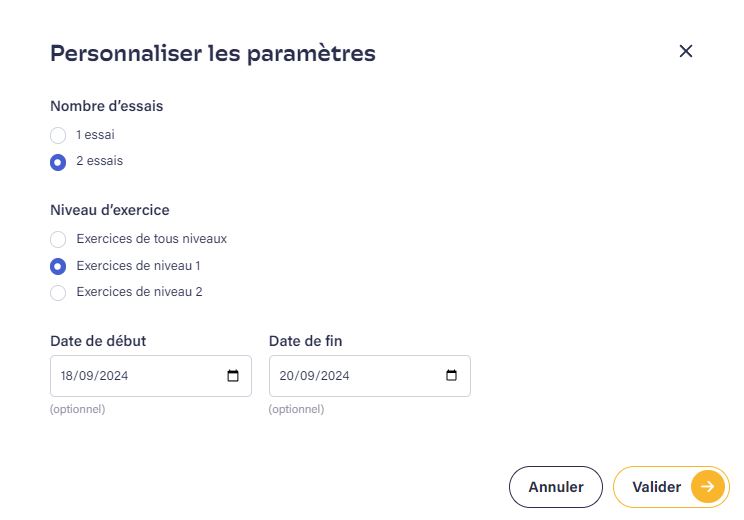Select the 1 essai radio option

(x=58, y=135)
